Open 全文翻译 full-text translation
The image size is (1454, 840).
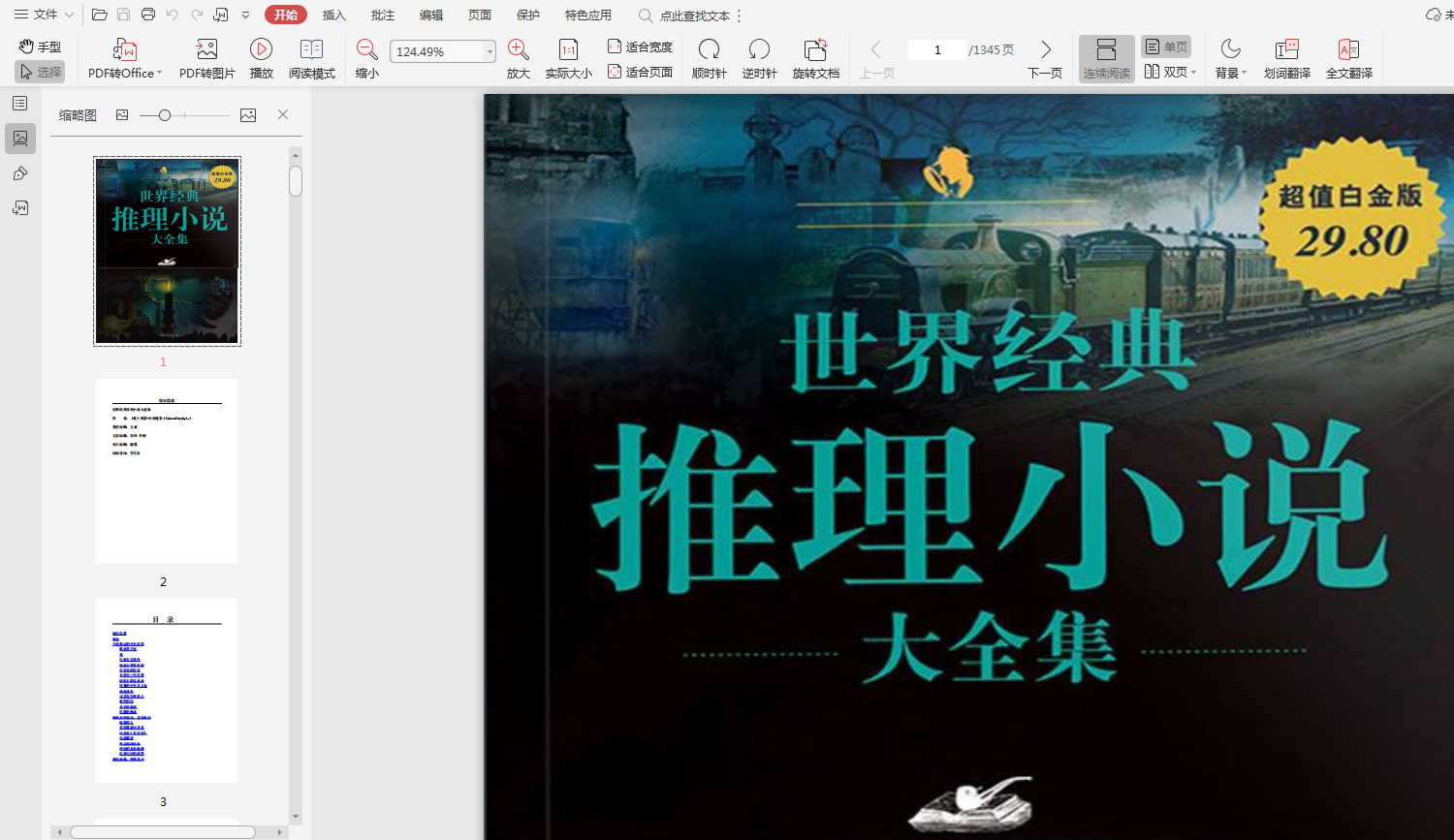(x=1348, y=58)
